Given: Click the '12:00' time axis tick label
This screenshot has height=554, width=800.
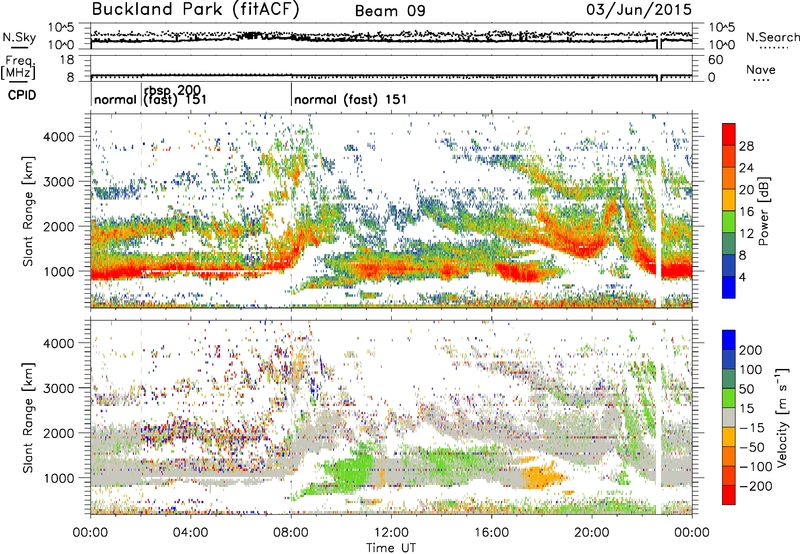Looking at the screenshot, I should coord(391,533).
